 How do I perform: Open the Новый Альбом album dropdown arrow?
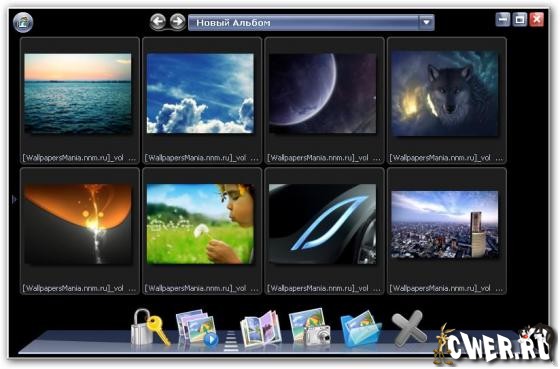point(426,23)
